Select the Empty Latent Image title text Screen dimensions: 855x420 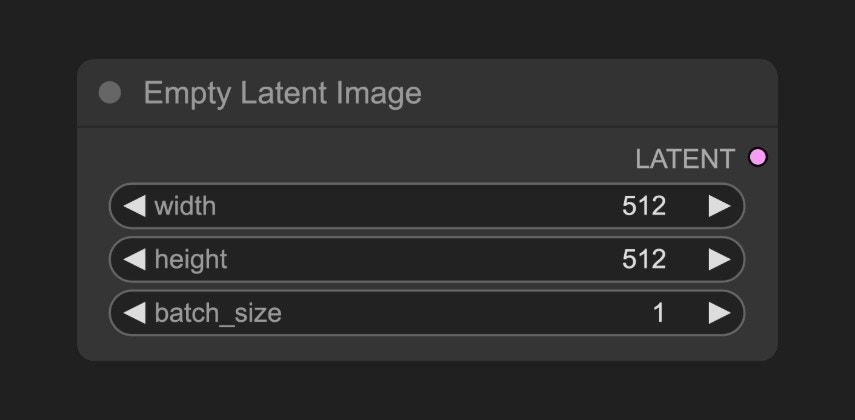coord(282,93)
